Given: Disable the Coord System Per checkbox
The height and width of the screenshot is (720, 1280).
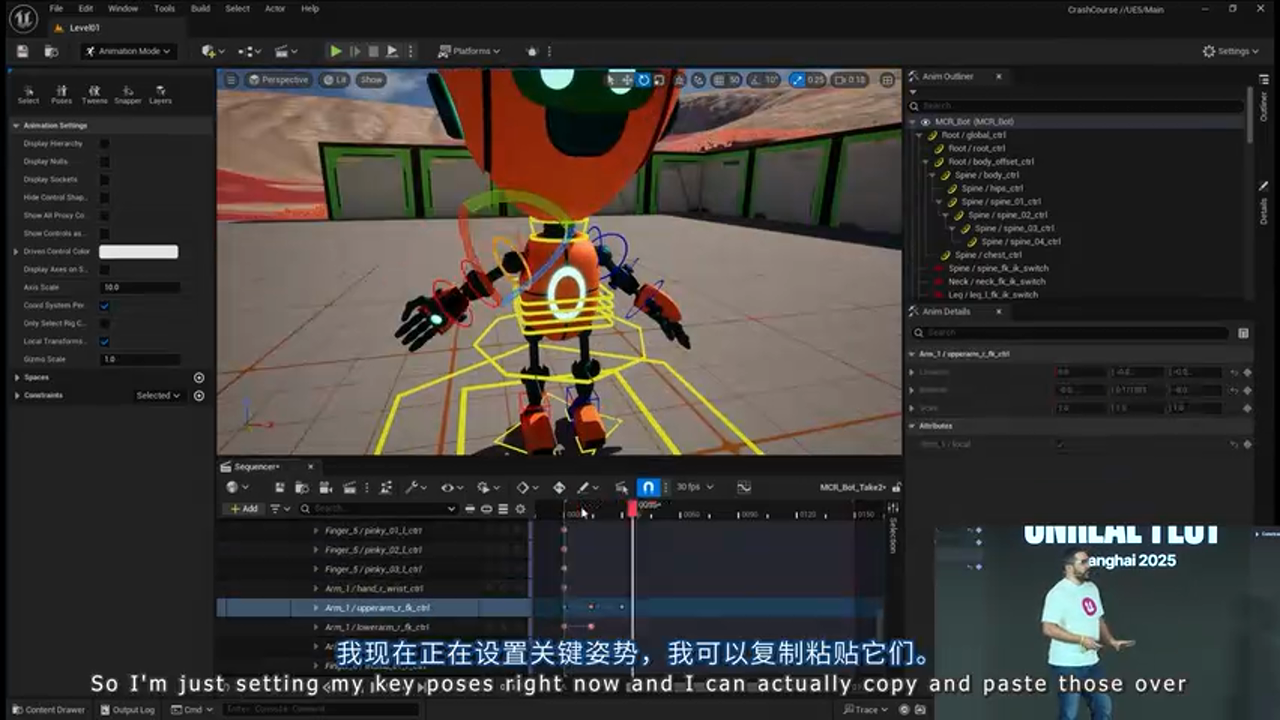Looking at the screenshot, I should pos(104,307).
